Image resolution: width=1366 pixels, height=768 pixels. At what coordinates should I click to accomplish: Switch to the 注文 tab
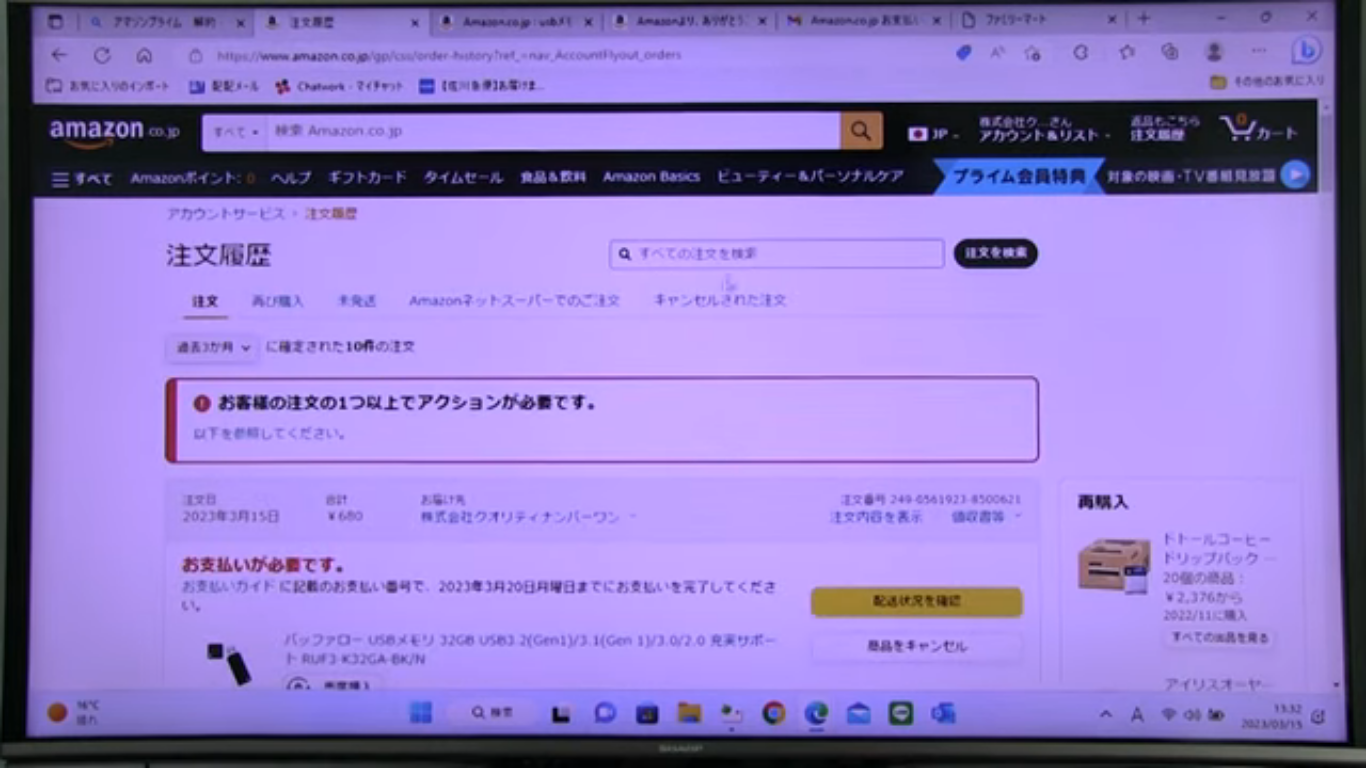(x=205, y=300)
